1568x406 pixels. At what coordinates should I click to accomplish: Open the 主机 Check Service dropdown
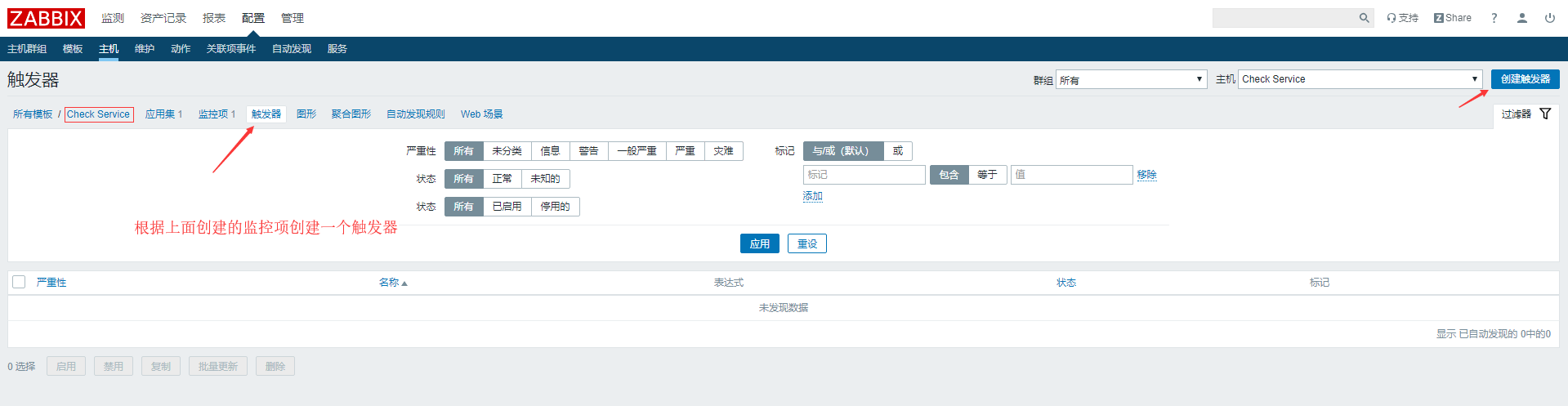pos(1360,79)
